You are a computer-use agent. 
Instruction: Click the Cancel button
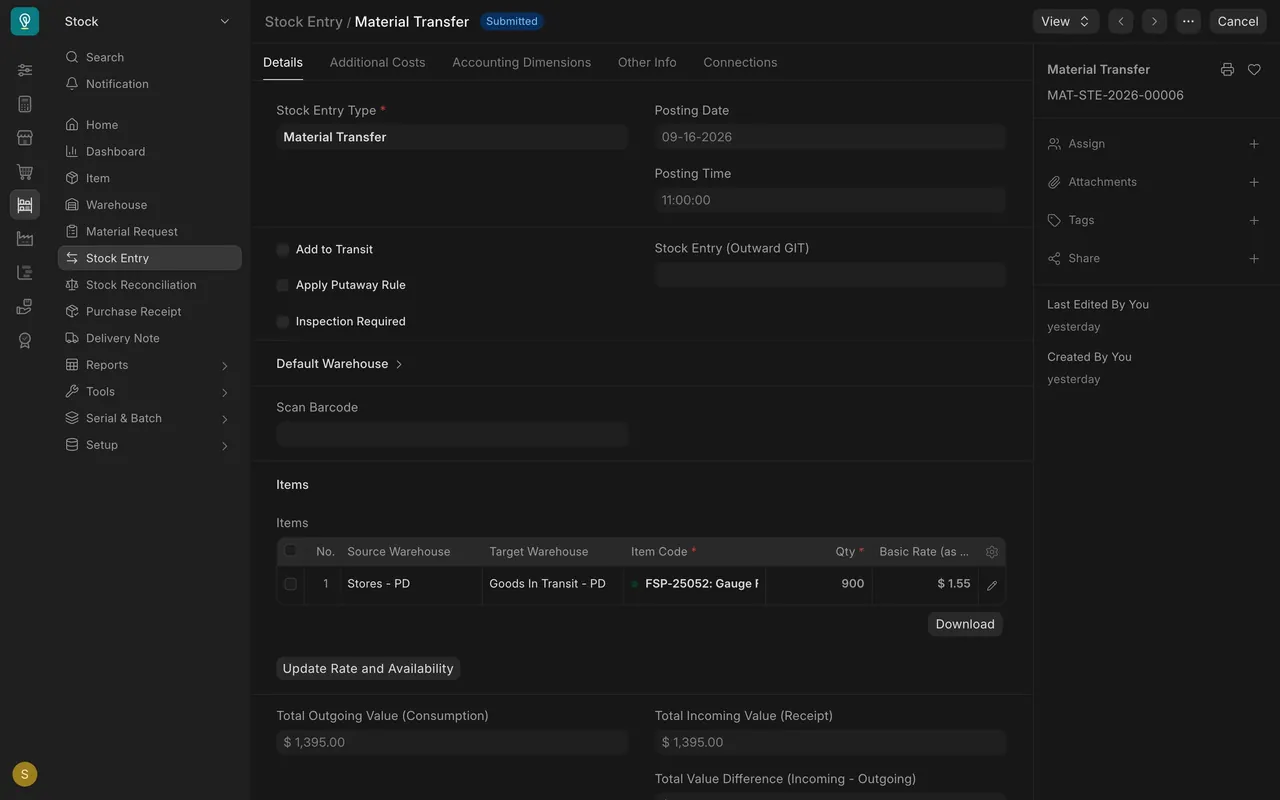click(x=1238, y=21)
